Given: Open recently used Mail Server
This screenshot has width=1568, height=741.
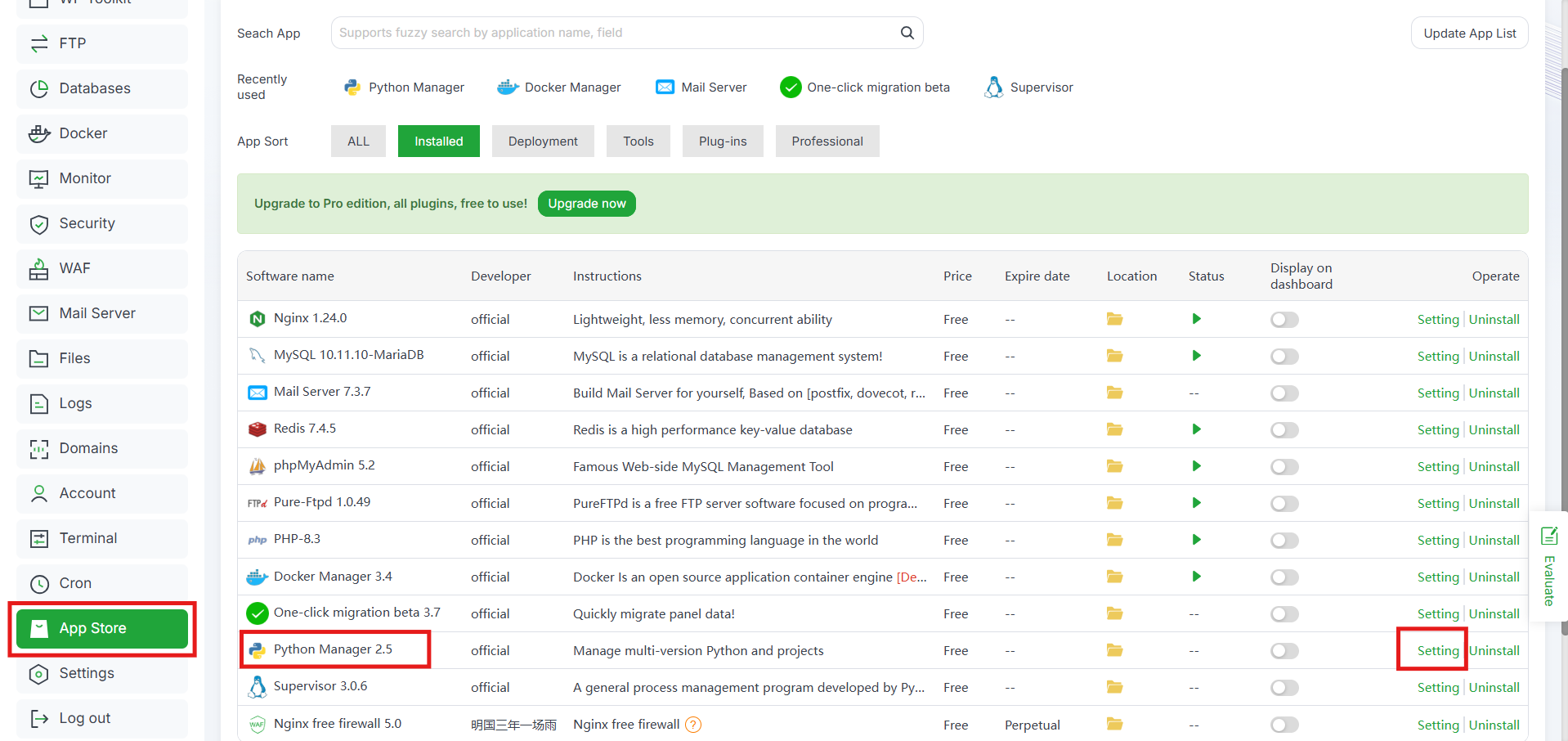Looking at the screenshot, I should tap(701, 88).
